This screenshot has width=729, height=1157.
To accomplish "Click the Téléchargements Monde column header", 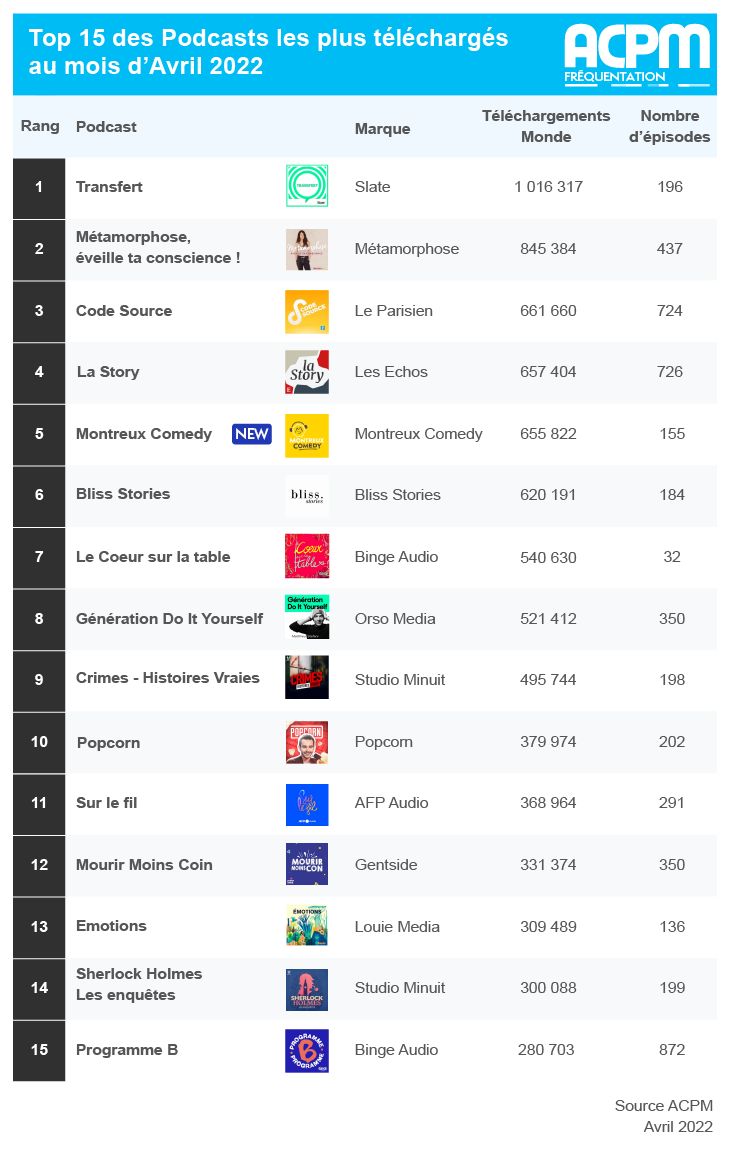I will 546,126.
